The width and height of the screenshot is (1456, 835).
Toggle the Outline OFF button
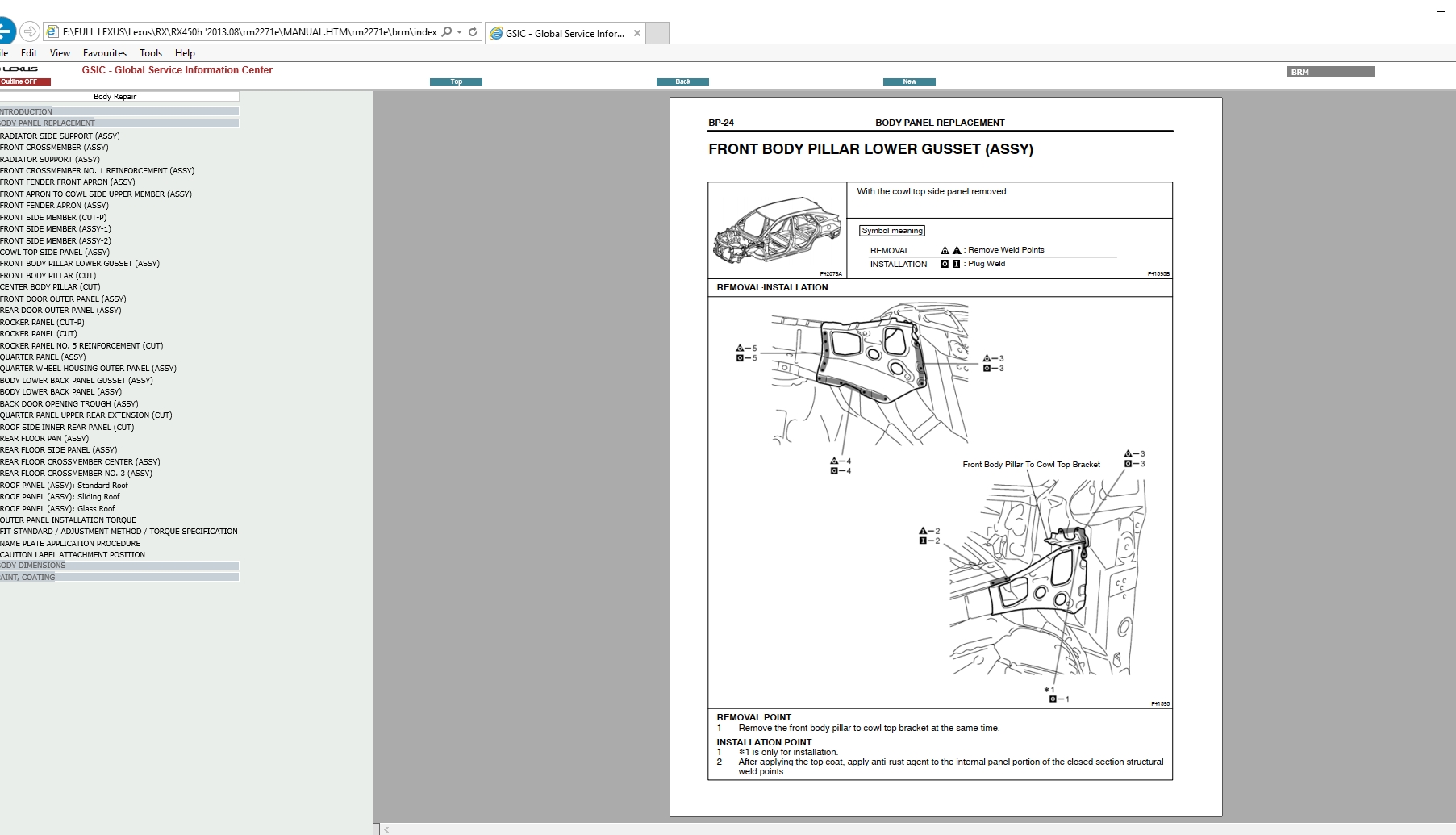pyautogui.click(x=25, y=81)
